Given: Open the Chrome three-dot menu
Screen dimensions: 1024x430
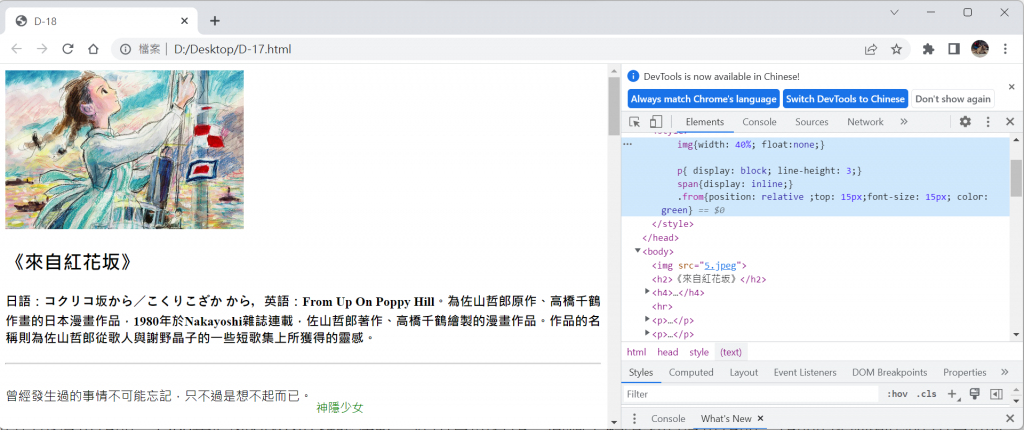Looking at the screenshot, I should (x=1005, y=49).
